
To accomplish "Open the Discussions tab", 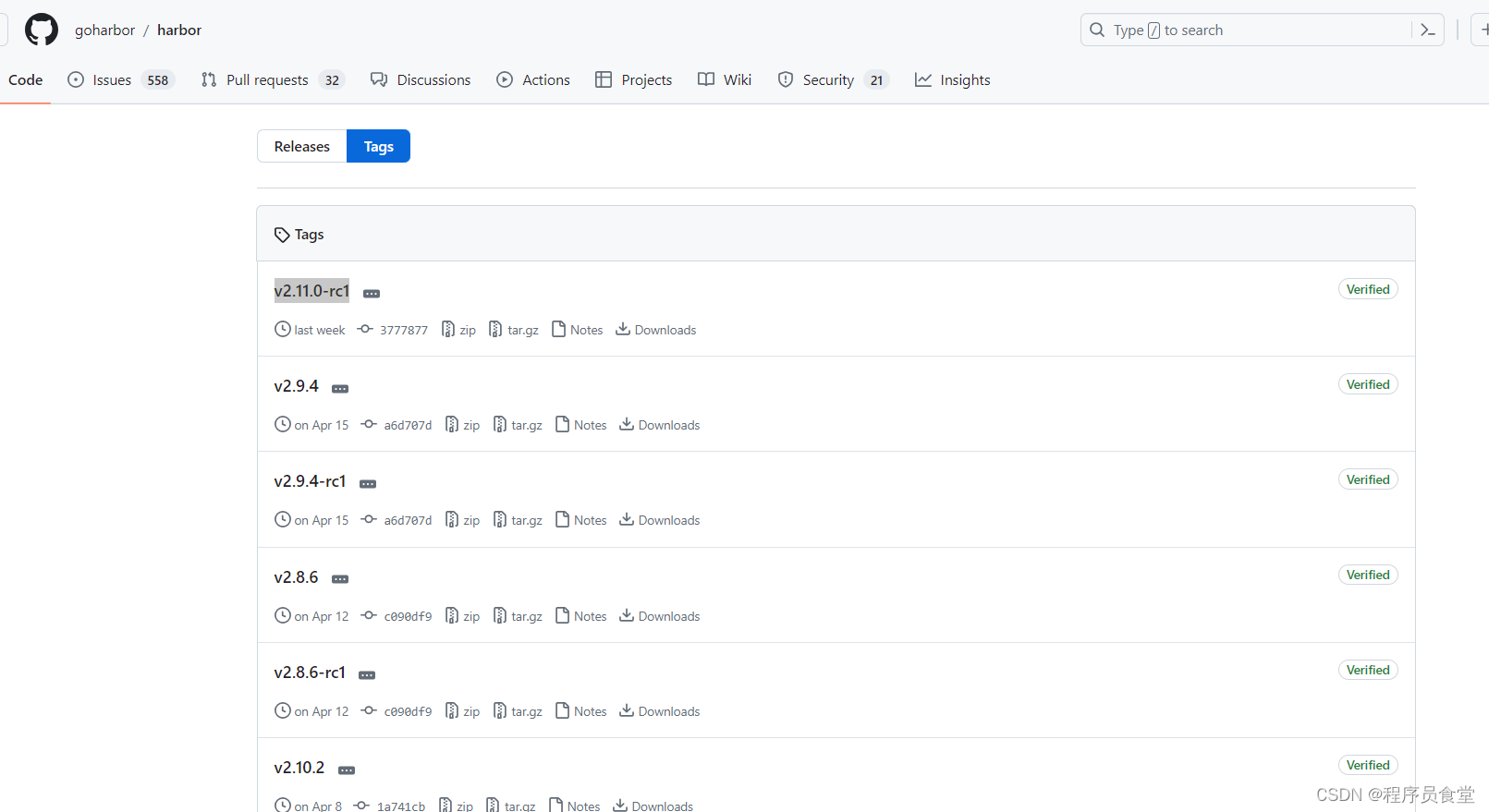I will (421, 79).
